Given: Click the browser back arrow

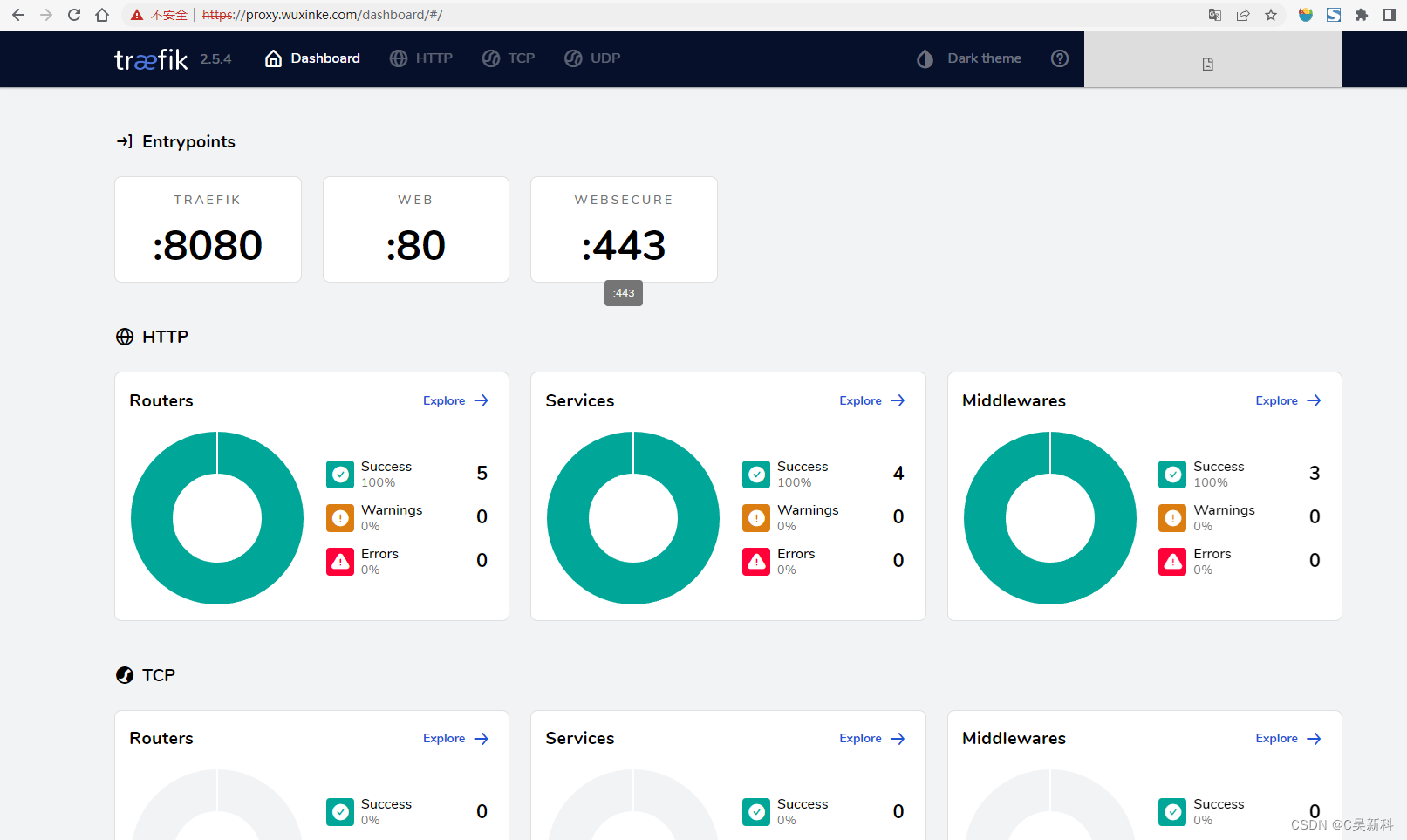Looking at the screenshot, I should point(18,15).
